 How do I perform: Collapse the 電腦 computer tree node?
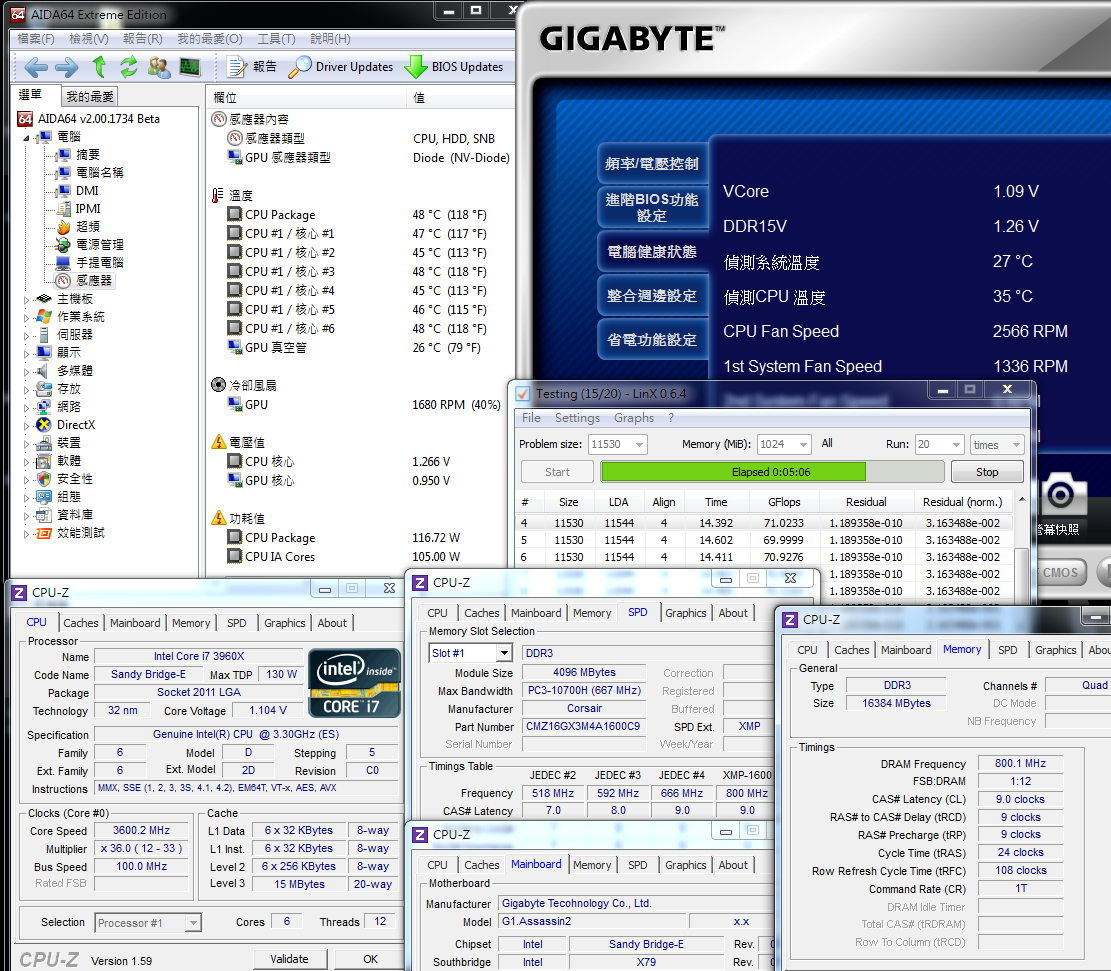[27, 137]
